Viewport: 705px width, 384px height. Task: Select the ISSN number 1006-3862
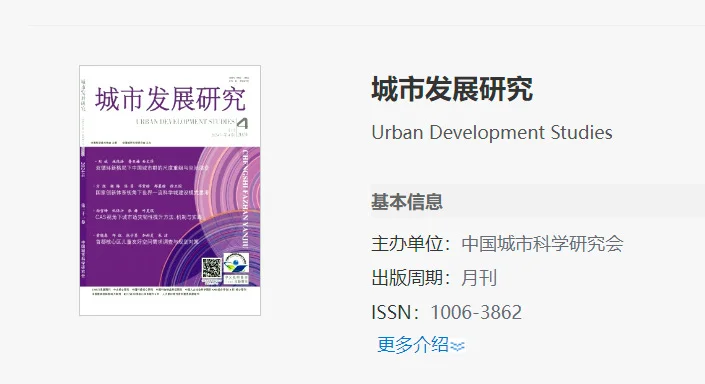coord(476,312)
